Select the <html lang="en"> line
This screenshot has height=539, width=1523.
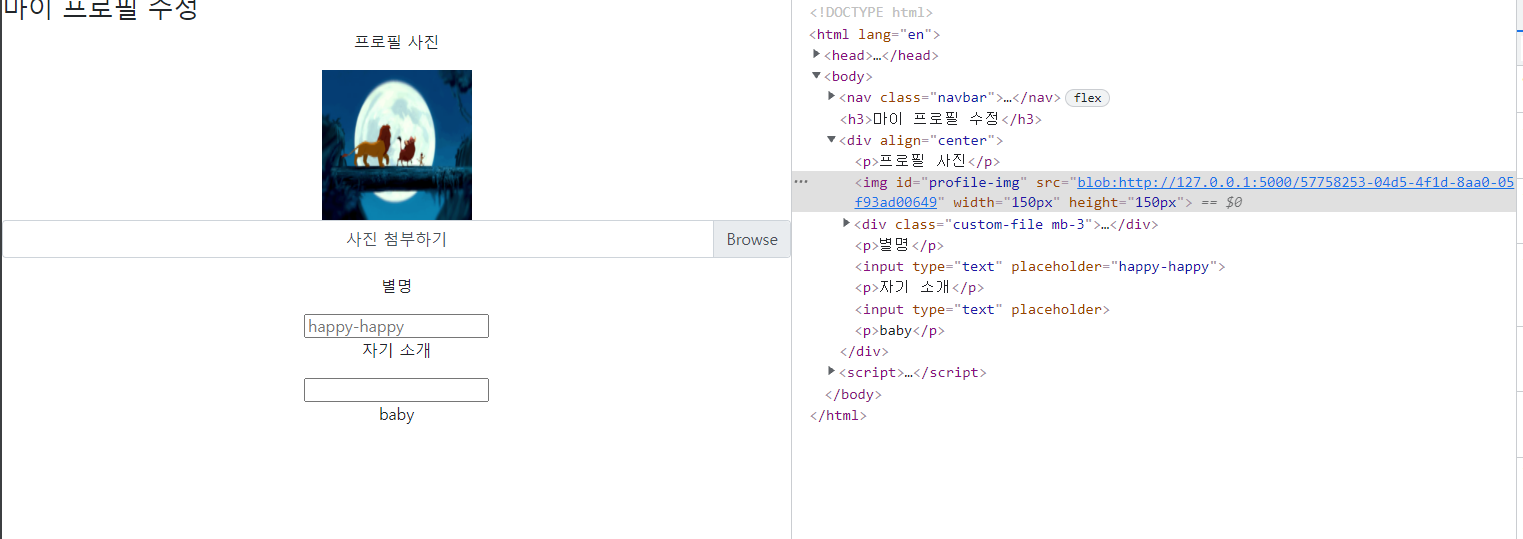tap(874, 34)
